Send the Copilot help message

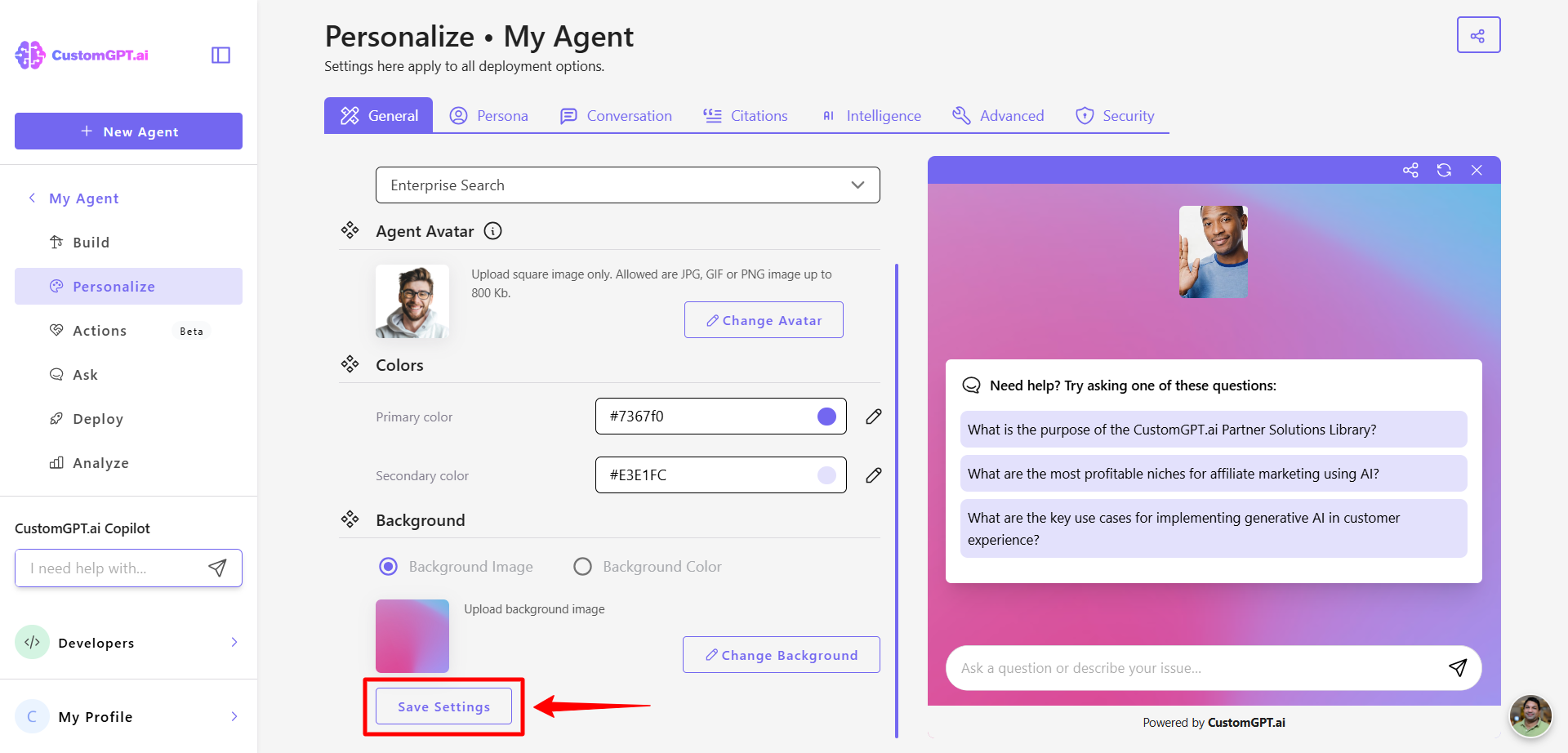pos(217,568)
